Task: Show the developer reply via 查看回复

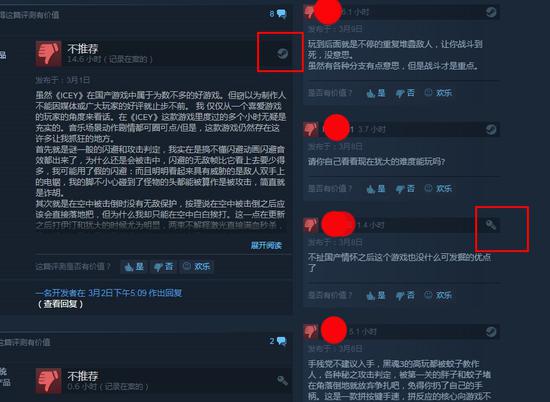Action: [x=60, y=304]
